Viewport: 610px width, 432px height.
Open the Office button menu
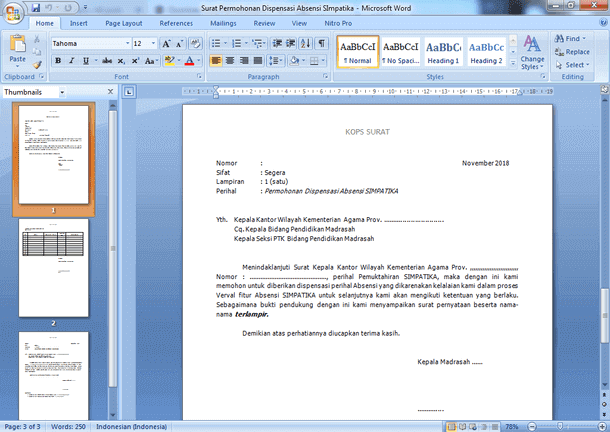(13, 12)
